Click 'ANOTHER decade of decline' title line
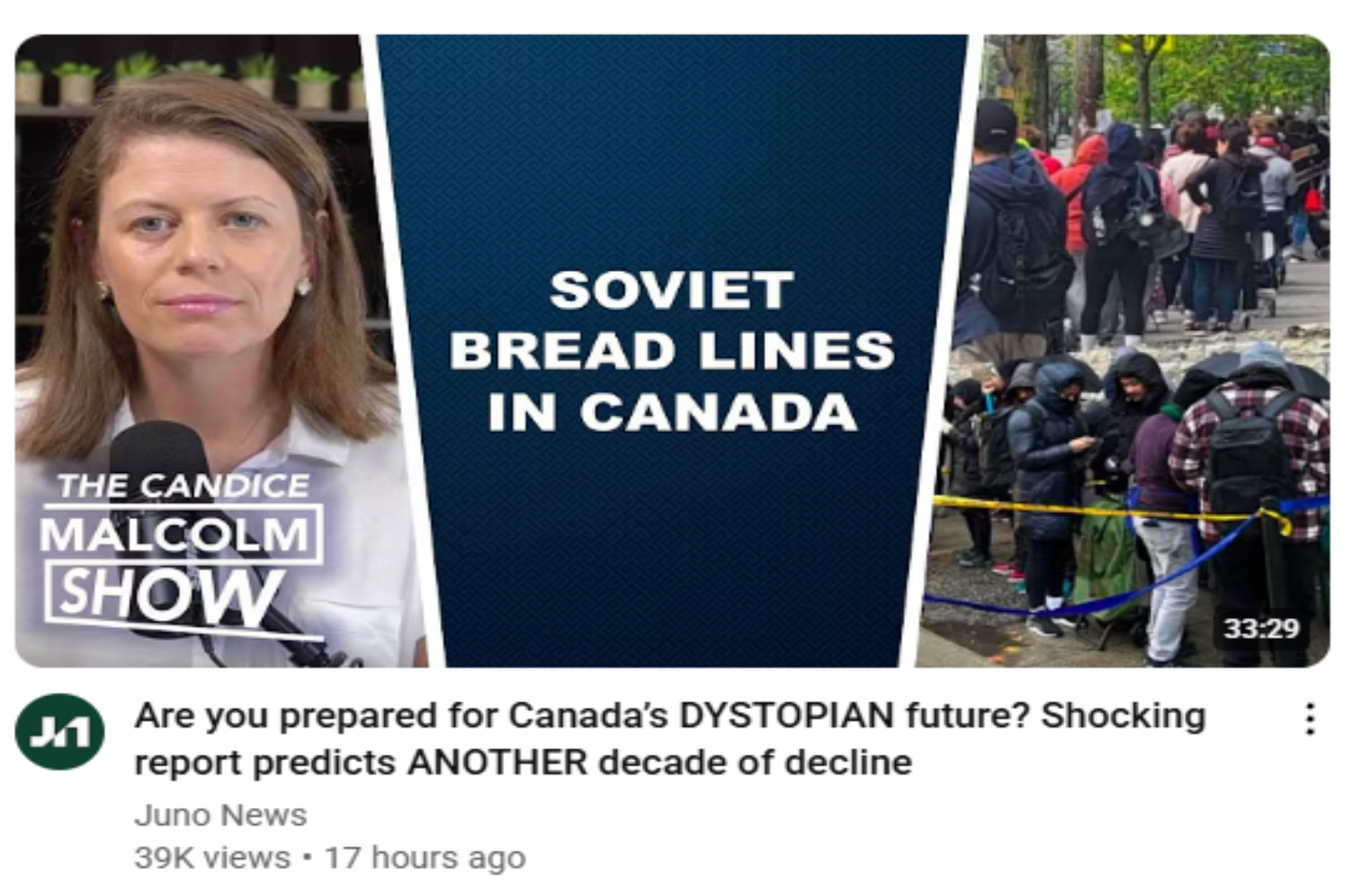 [659, 763]
